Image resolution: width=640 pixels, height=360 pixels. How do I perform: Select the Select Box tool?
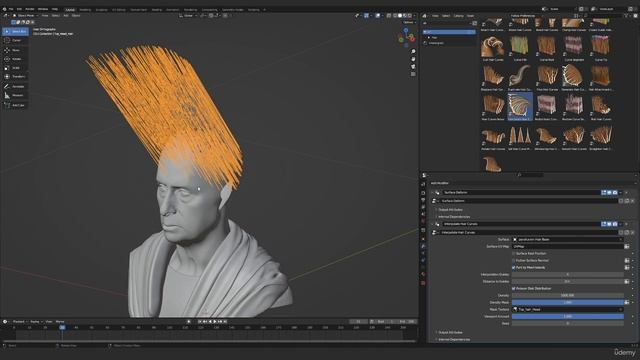click(x=15, y=31)
